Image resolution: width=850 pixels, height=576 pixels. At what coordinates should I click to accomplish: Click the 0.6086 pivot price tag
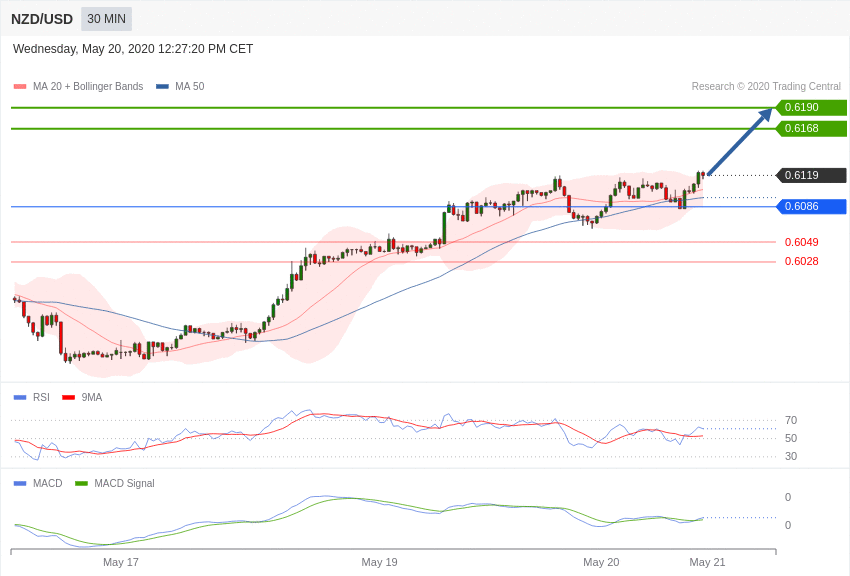click(x=811, y=206)
